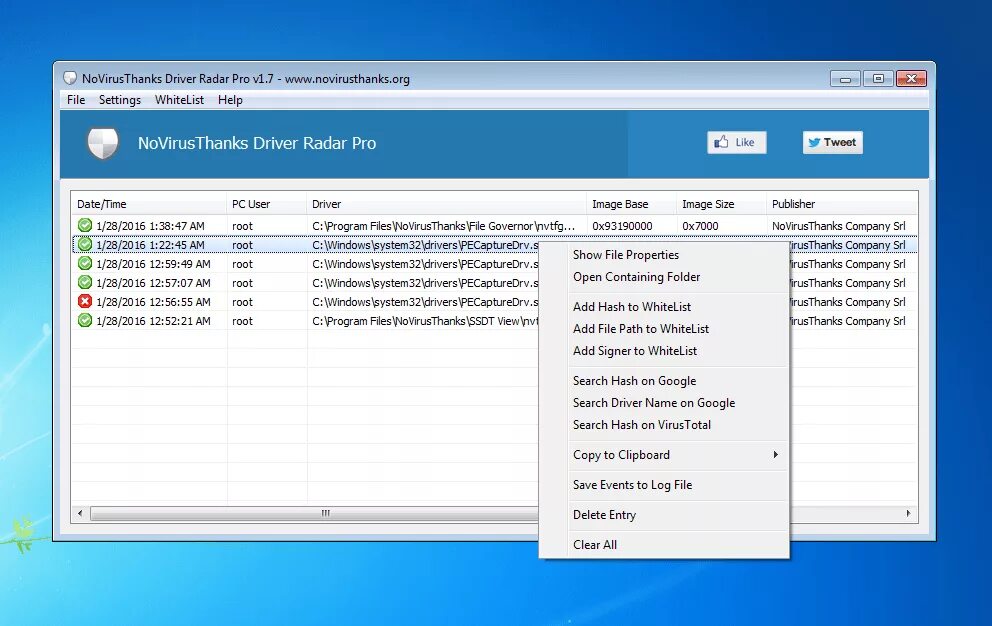Screen dimensions: 992x626
Task: Sort by Driver column header
Action: [447, 204]
